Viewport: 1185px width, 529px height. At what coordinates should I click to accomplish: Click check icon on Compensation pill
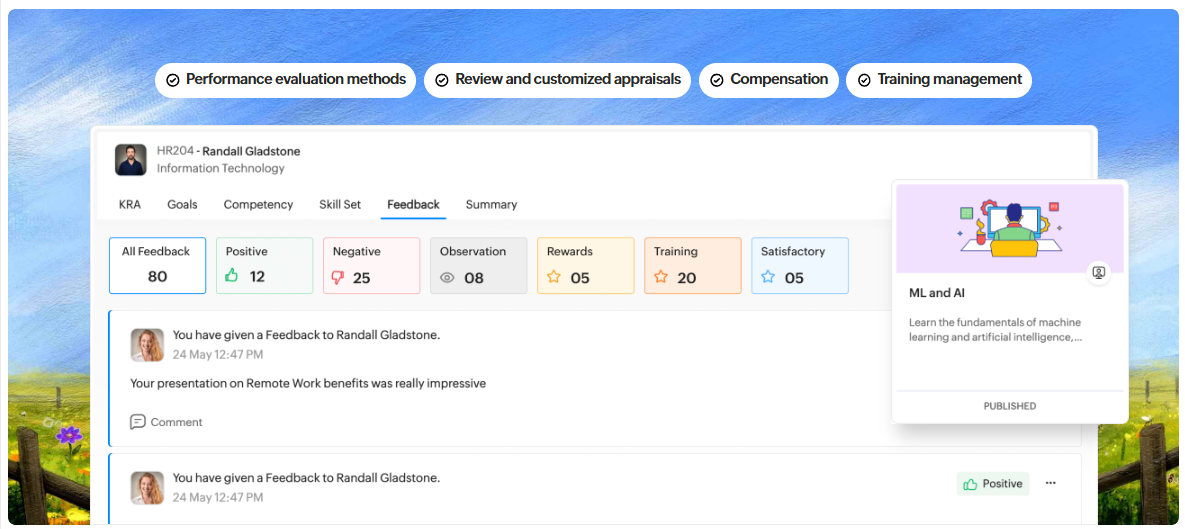click(x=717, y=80)
